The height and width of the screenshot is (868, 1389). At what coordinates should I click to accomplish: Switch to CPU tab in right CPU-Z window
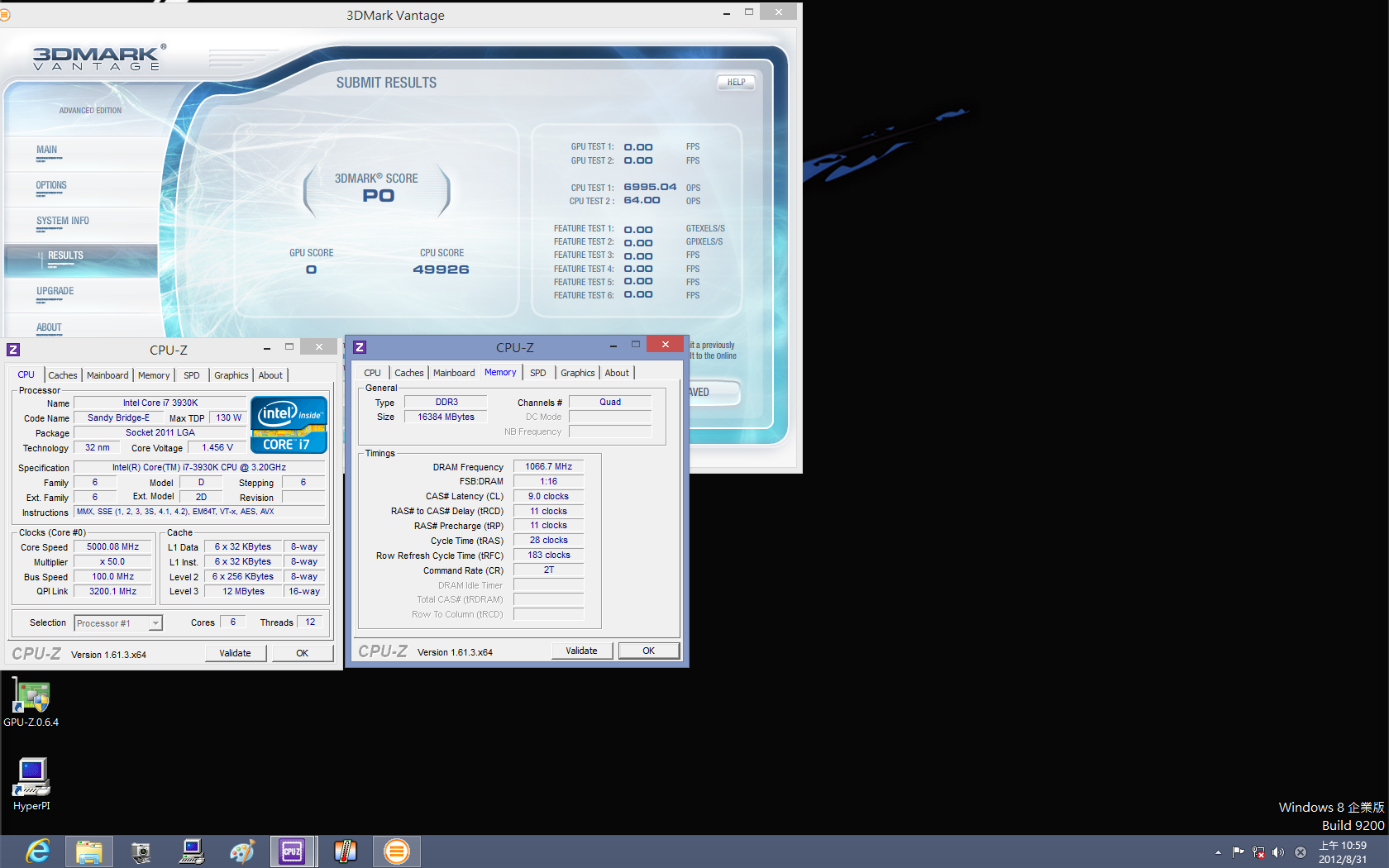[373, 373]
